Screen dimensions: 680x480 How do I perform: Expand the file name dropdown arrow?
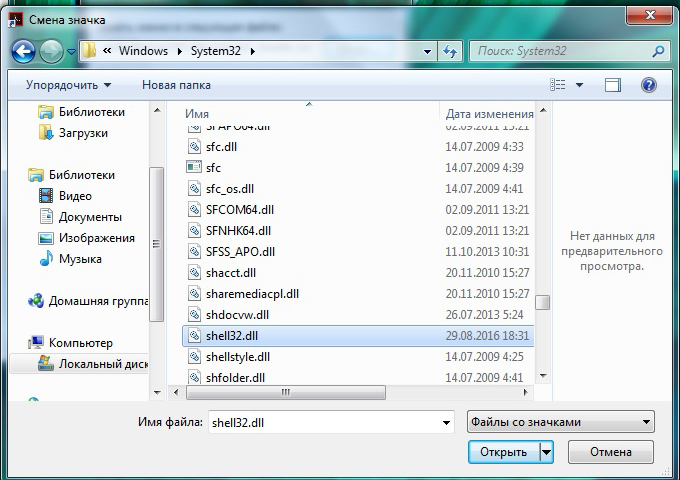[x=445, y=422]
